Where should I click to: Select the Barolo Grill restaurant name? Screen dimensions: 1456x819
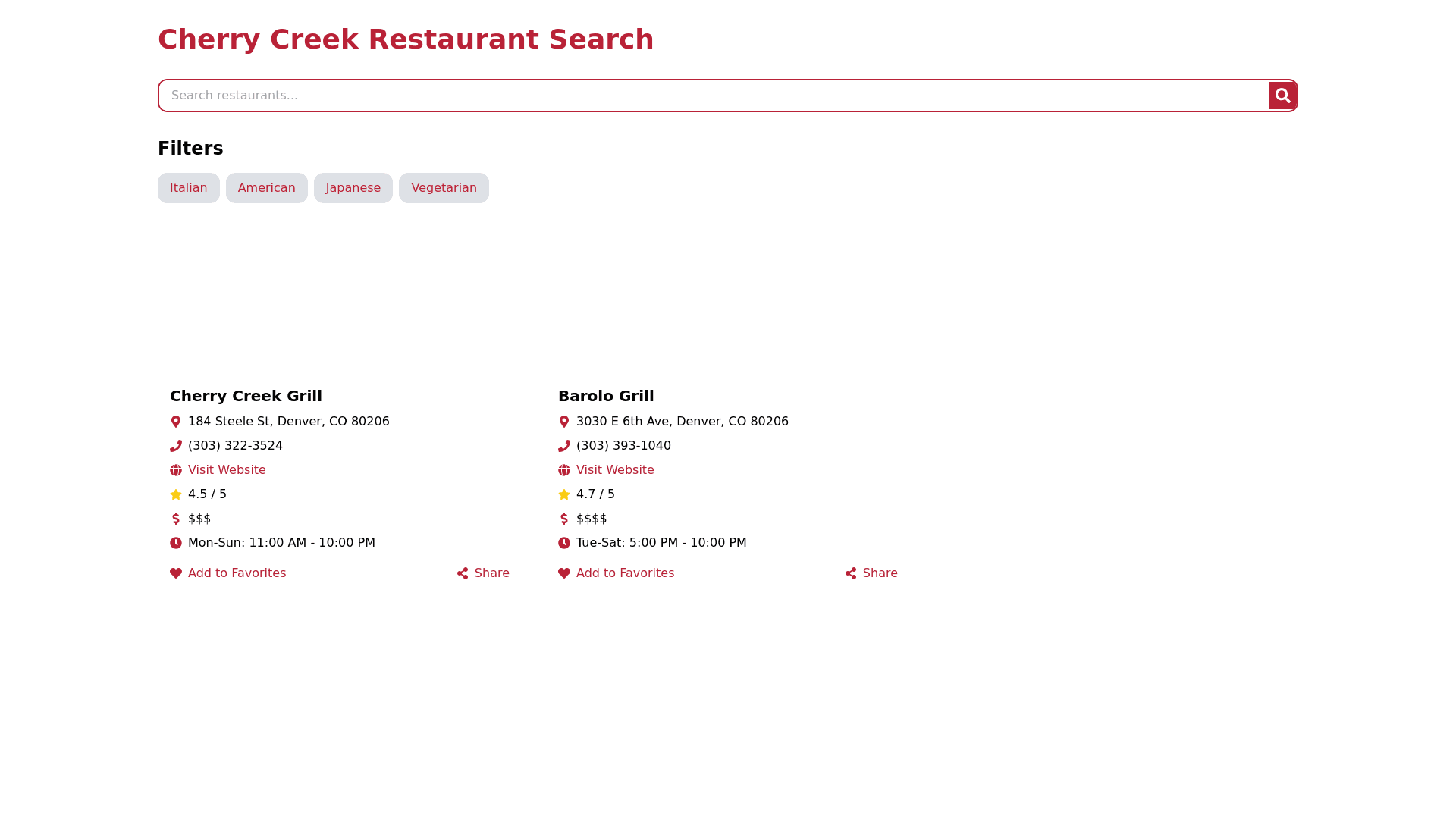tap(606, 396)
